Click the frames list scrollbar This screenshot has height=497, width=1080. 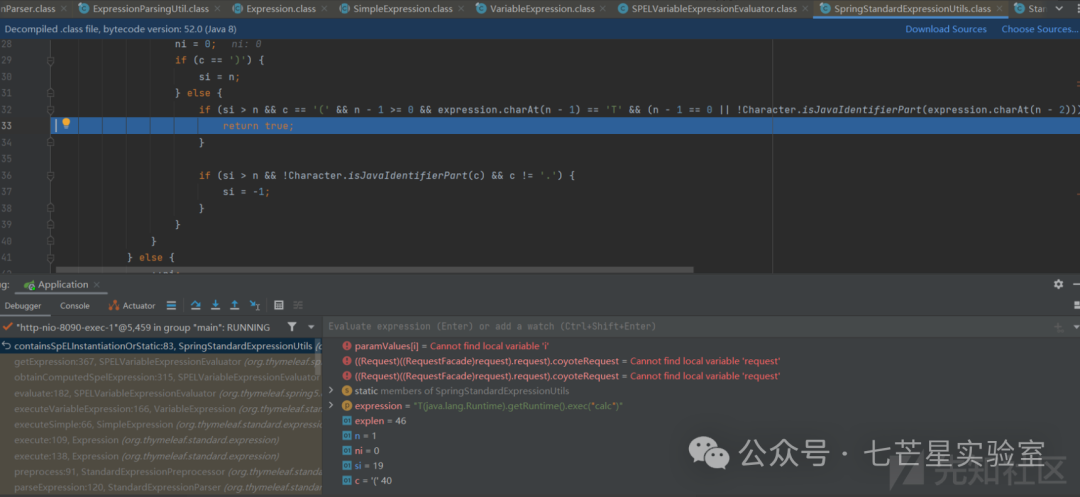click(x=318, y=358)
